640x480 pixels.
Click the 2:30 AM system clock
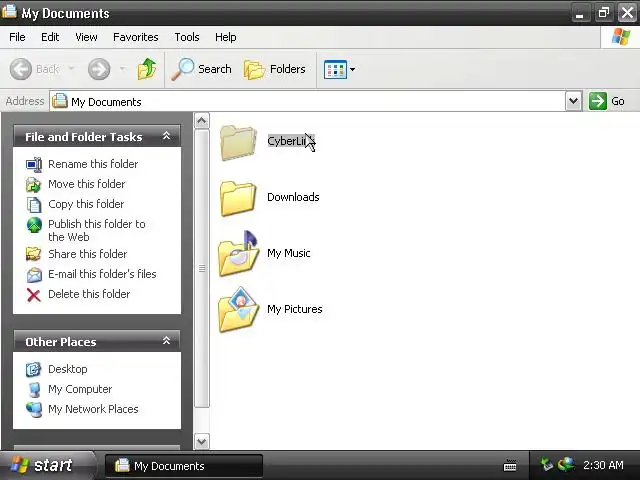[603, 465]
